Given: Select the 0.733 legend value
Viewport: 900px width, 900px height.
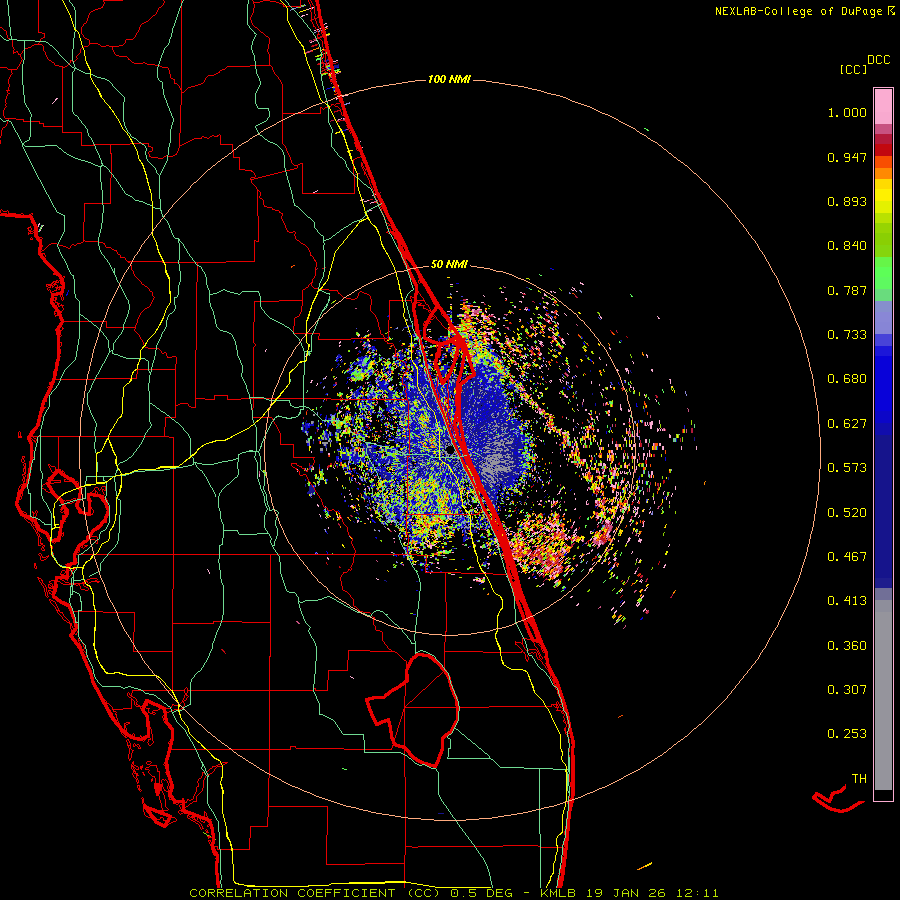Looking at the screenshot, I should tap(847, 335).
